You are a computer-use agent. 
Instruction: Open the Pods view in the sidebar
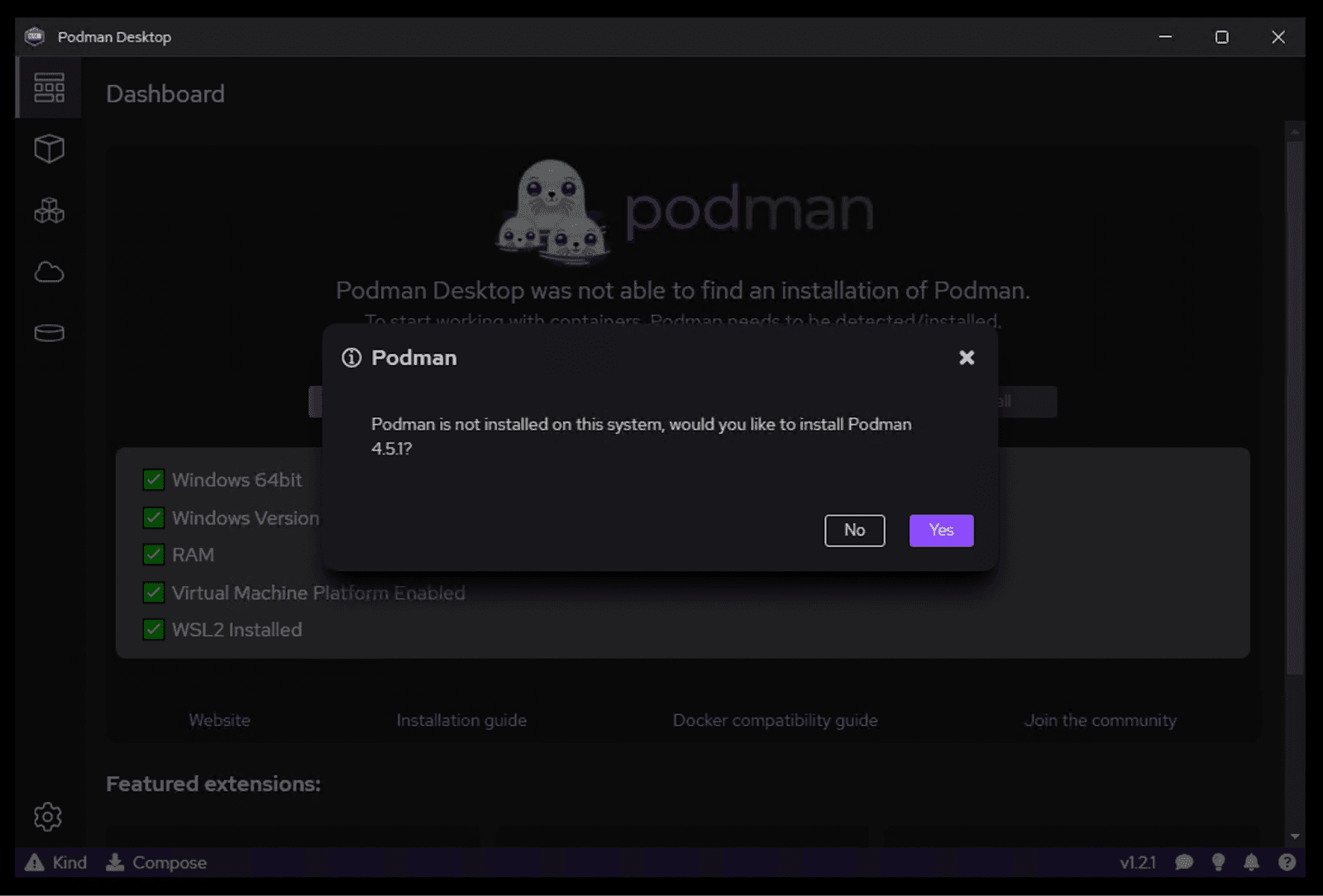[50, 211]
